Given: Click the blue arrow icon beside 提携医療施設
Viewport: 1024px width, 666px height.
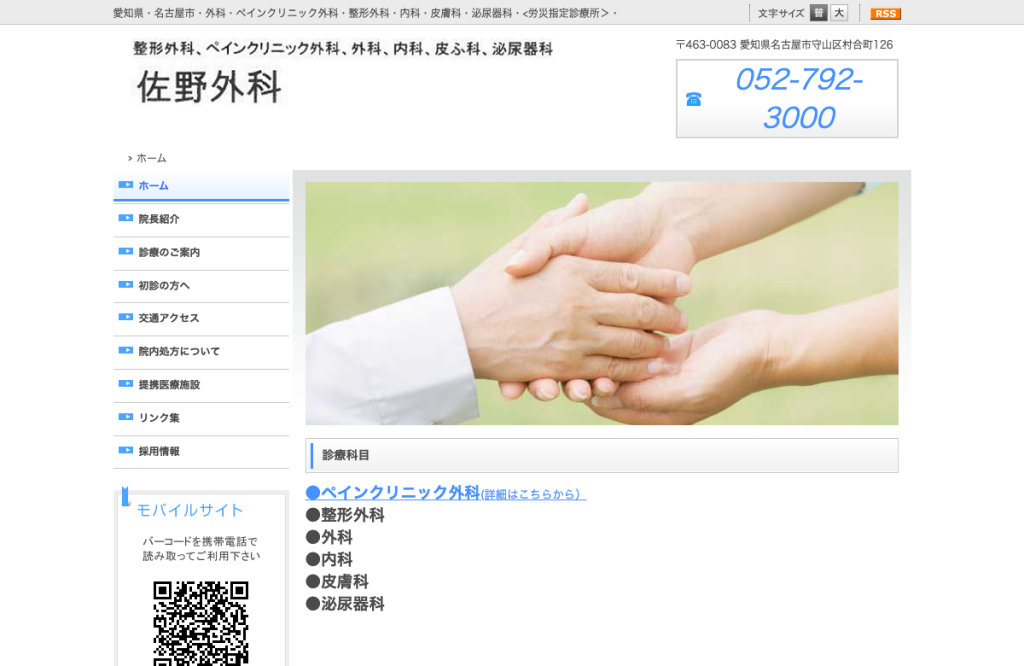Looking at the screenshot, I should click(125, 384).
